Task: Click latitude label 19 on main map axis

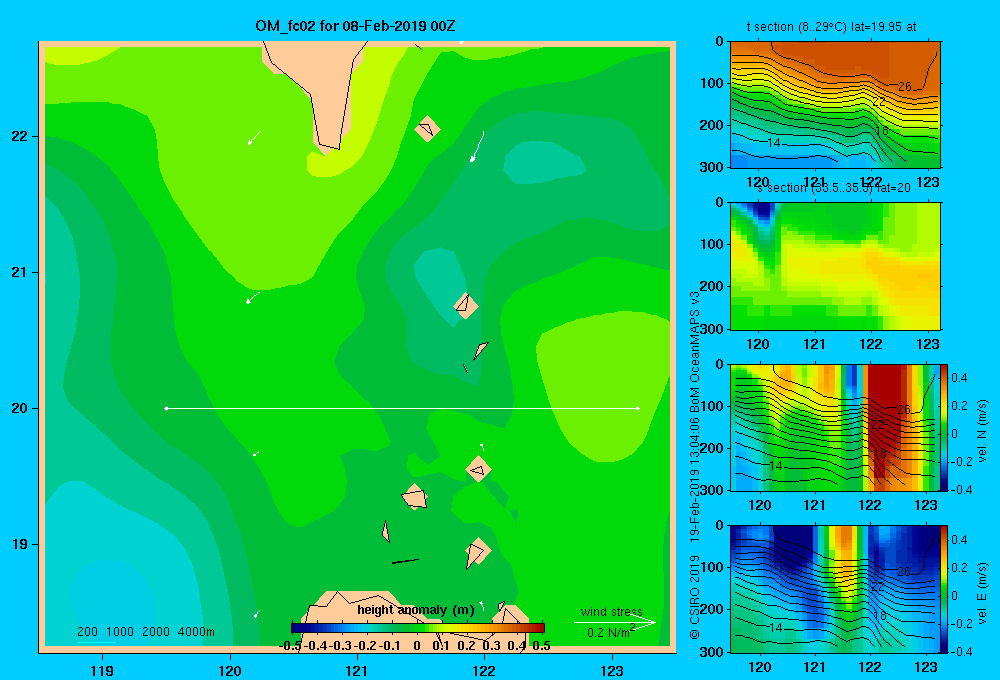Action: pyautogui.click(x=20, y=544)
